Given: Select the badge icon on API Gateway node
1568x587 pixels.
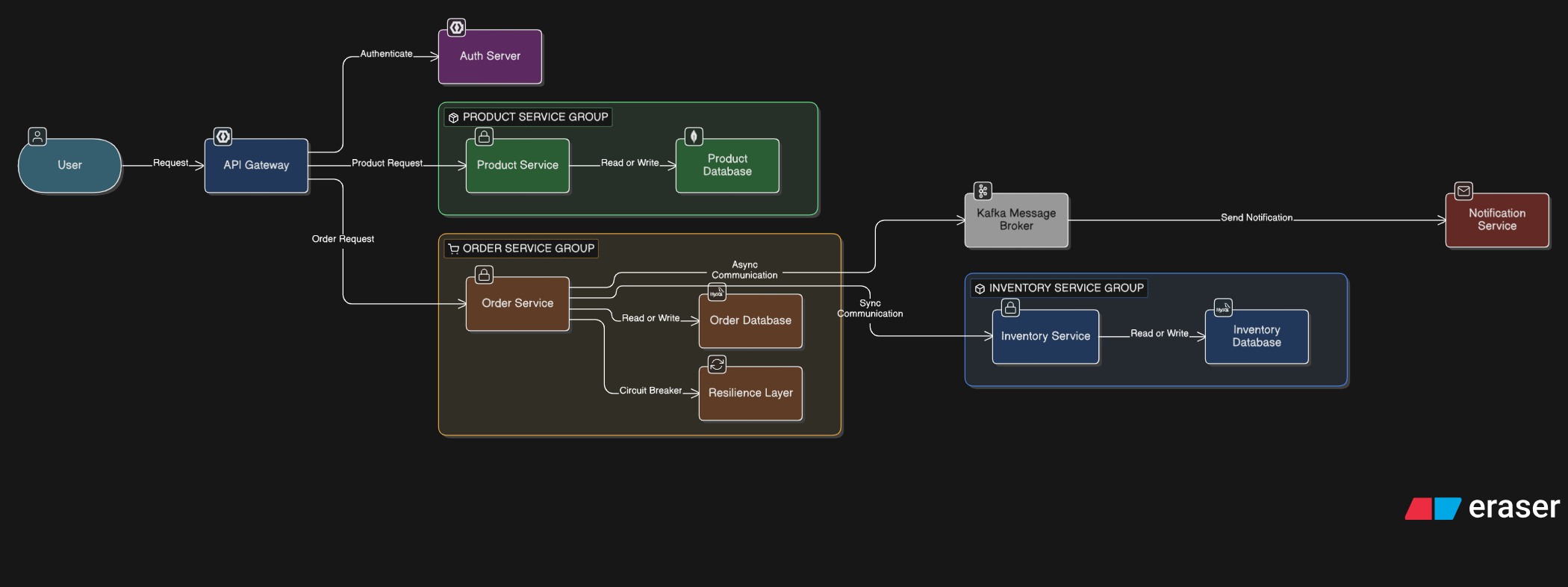Looking at the screenshot, I should point(223,137).
